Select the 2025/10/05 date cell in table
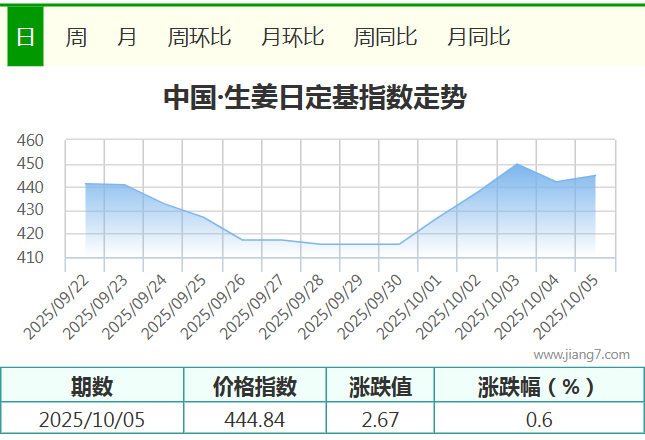 [x=92, y=419]
